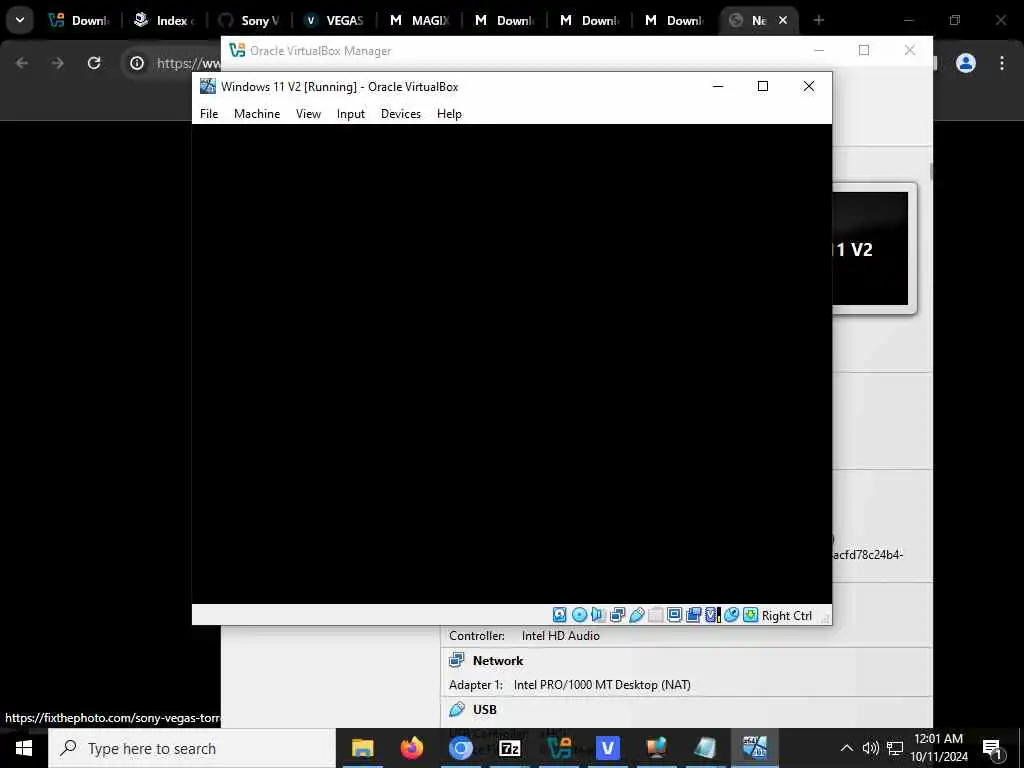The height and width of the screenshot is (768, 1024).
Task: Go back in the browser
Action: point(22,63)
